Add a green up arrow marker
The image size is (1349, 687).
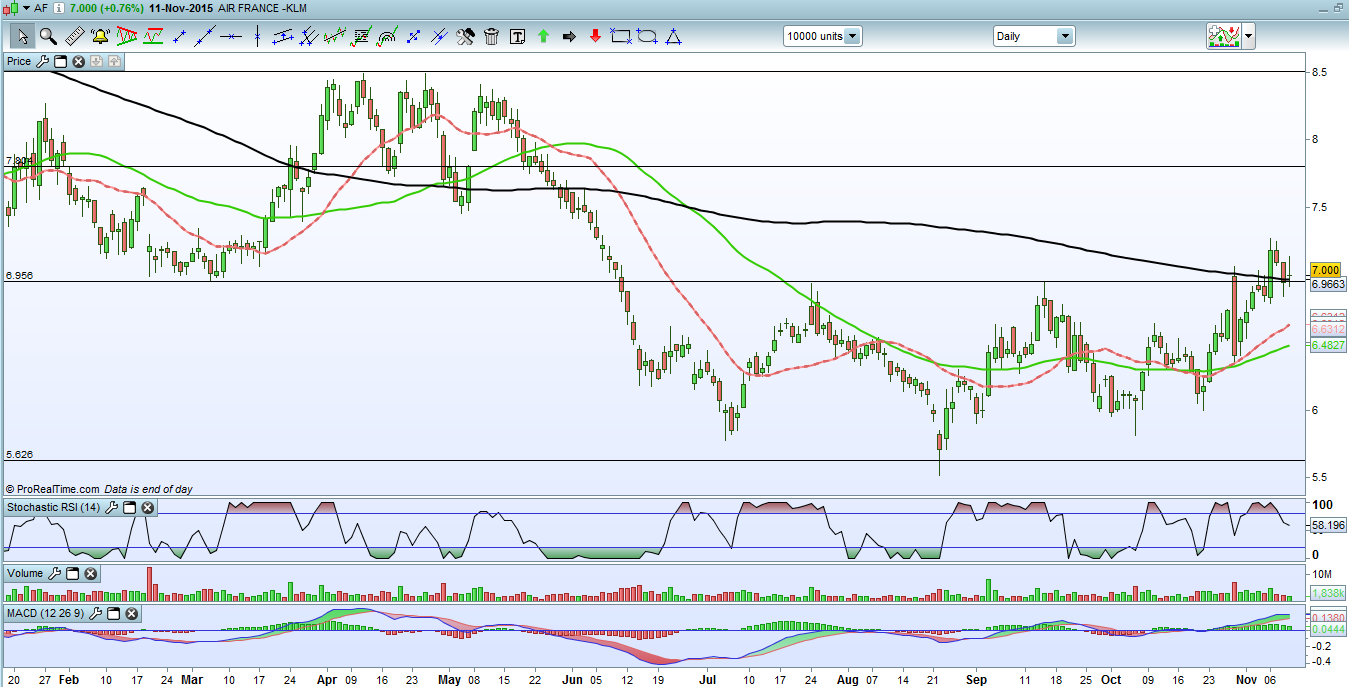pos(543,37)
